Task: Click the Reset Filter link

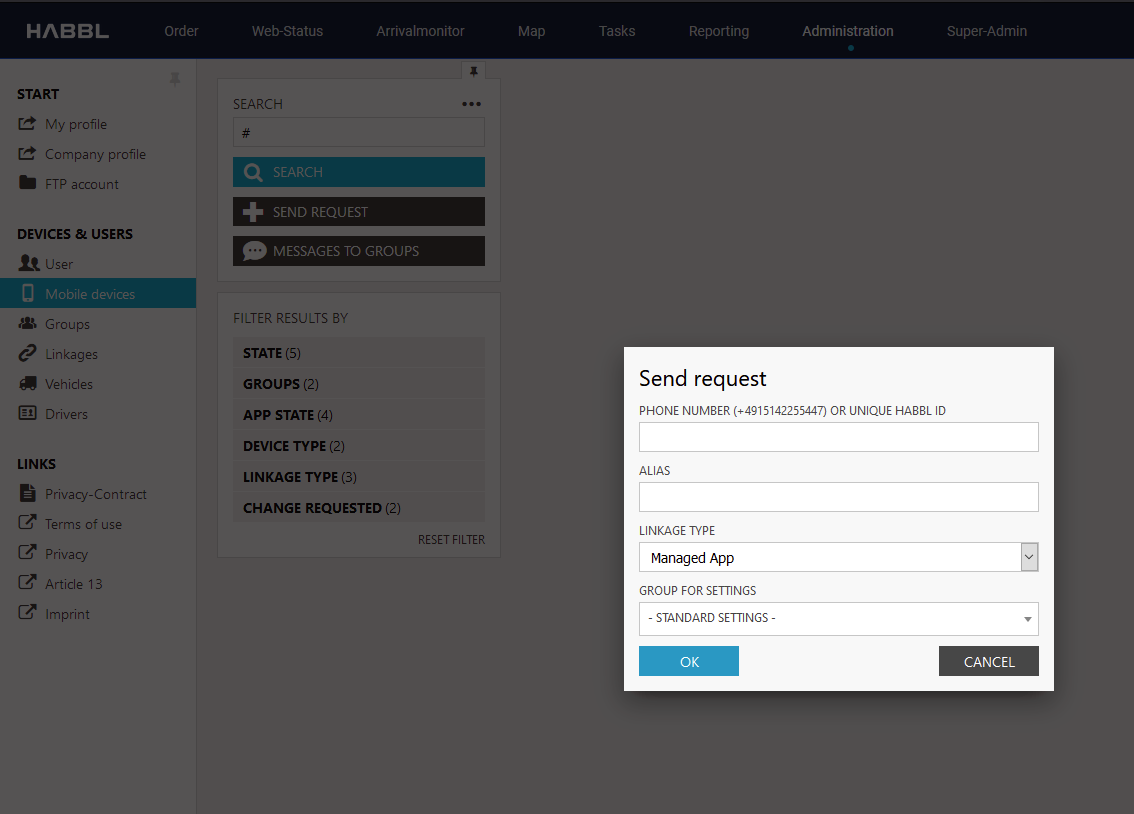Action: (x=451, y=540)
